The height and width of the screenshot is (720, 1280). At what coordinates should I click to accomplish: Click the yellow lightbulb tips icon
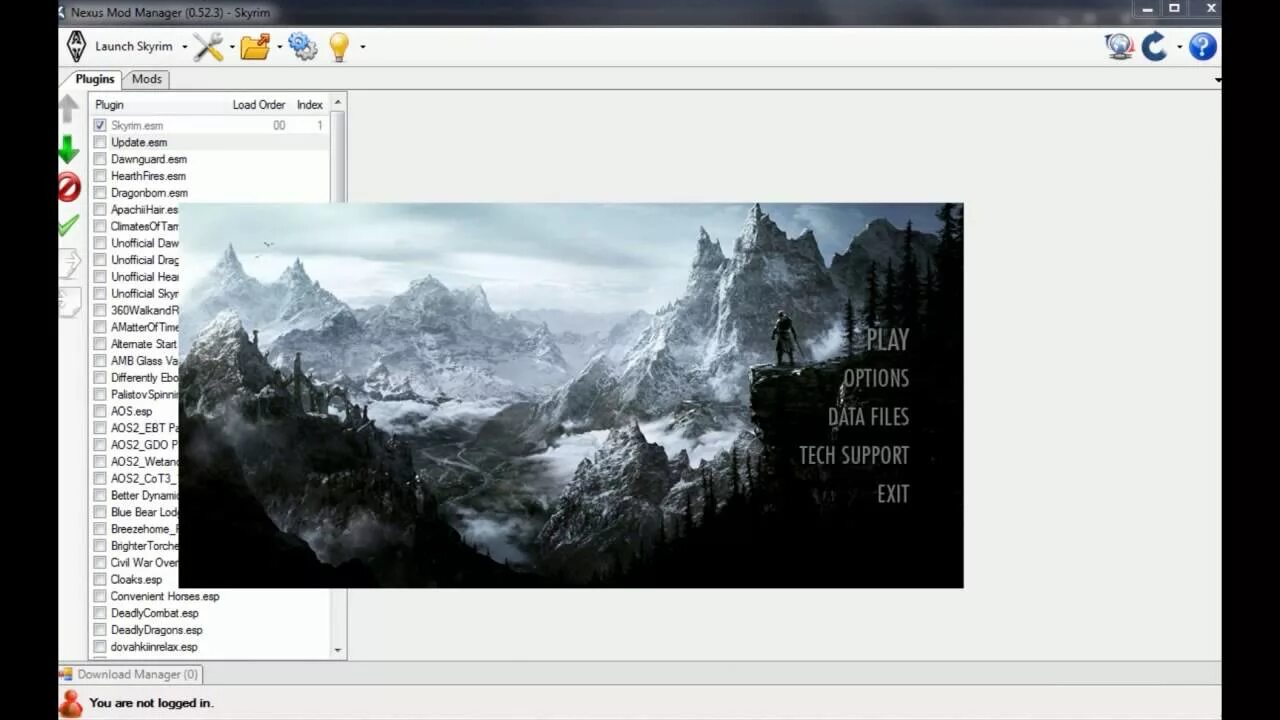click(339, 46)
